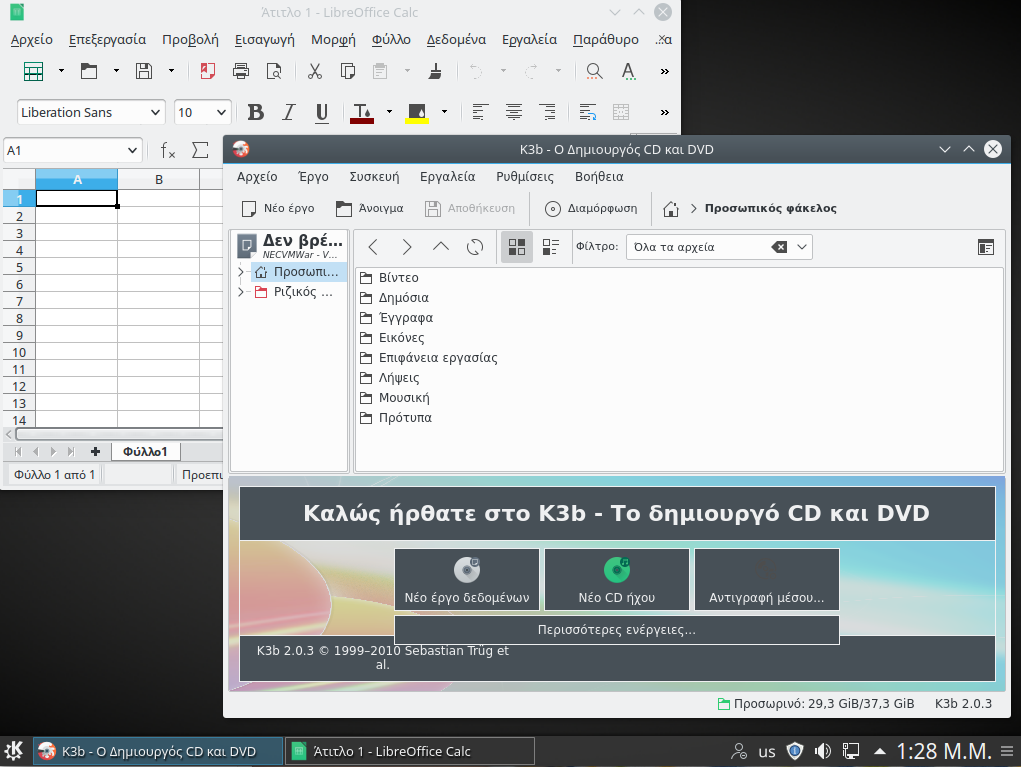The image size is (1021, 767).
Task: Go back in K3b file browser
Action: point(373,247)
